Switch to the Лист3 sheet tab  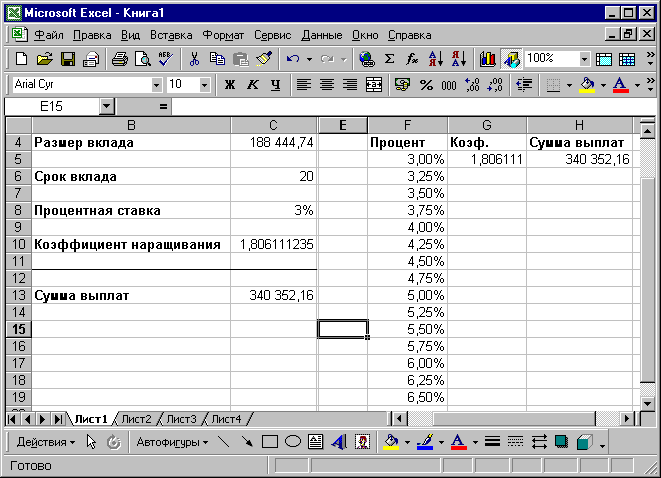pyautogui.click(x=181, y=419)
